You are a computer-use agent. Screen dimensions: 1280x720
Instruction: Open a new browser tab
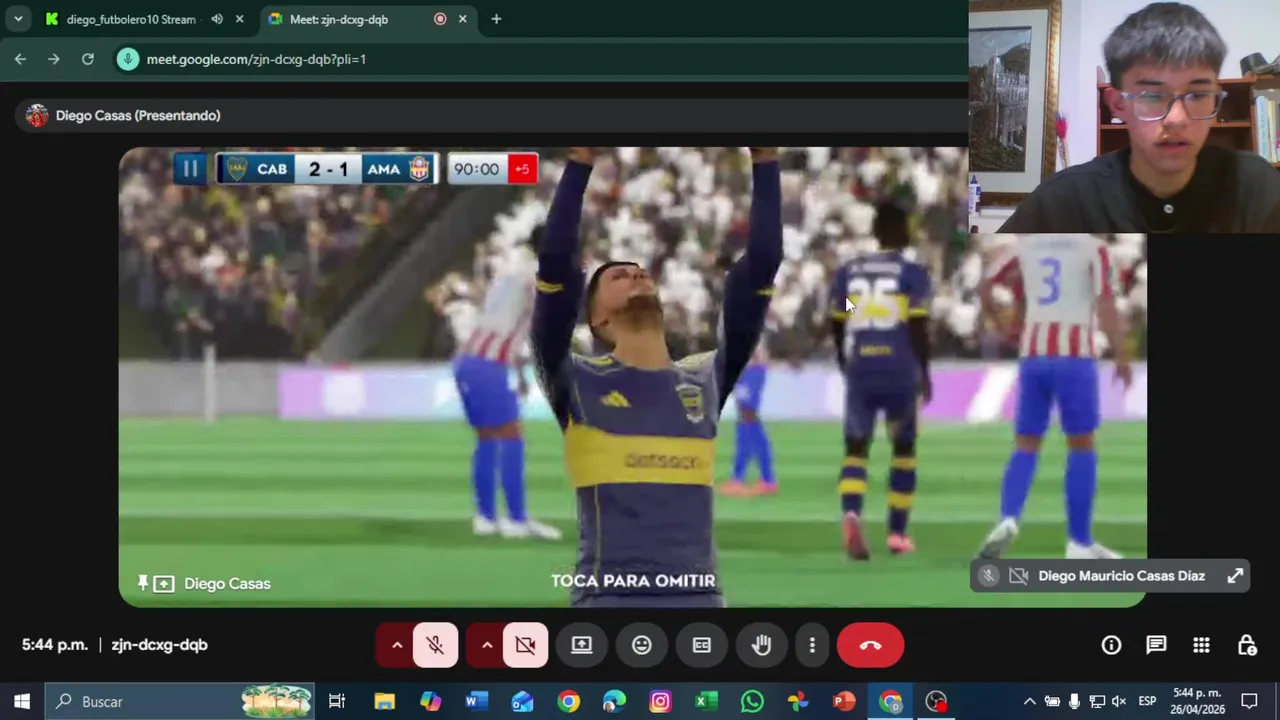pyautogui.click(x=496, y=19)
